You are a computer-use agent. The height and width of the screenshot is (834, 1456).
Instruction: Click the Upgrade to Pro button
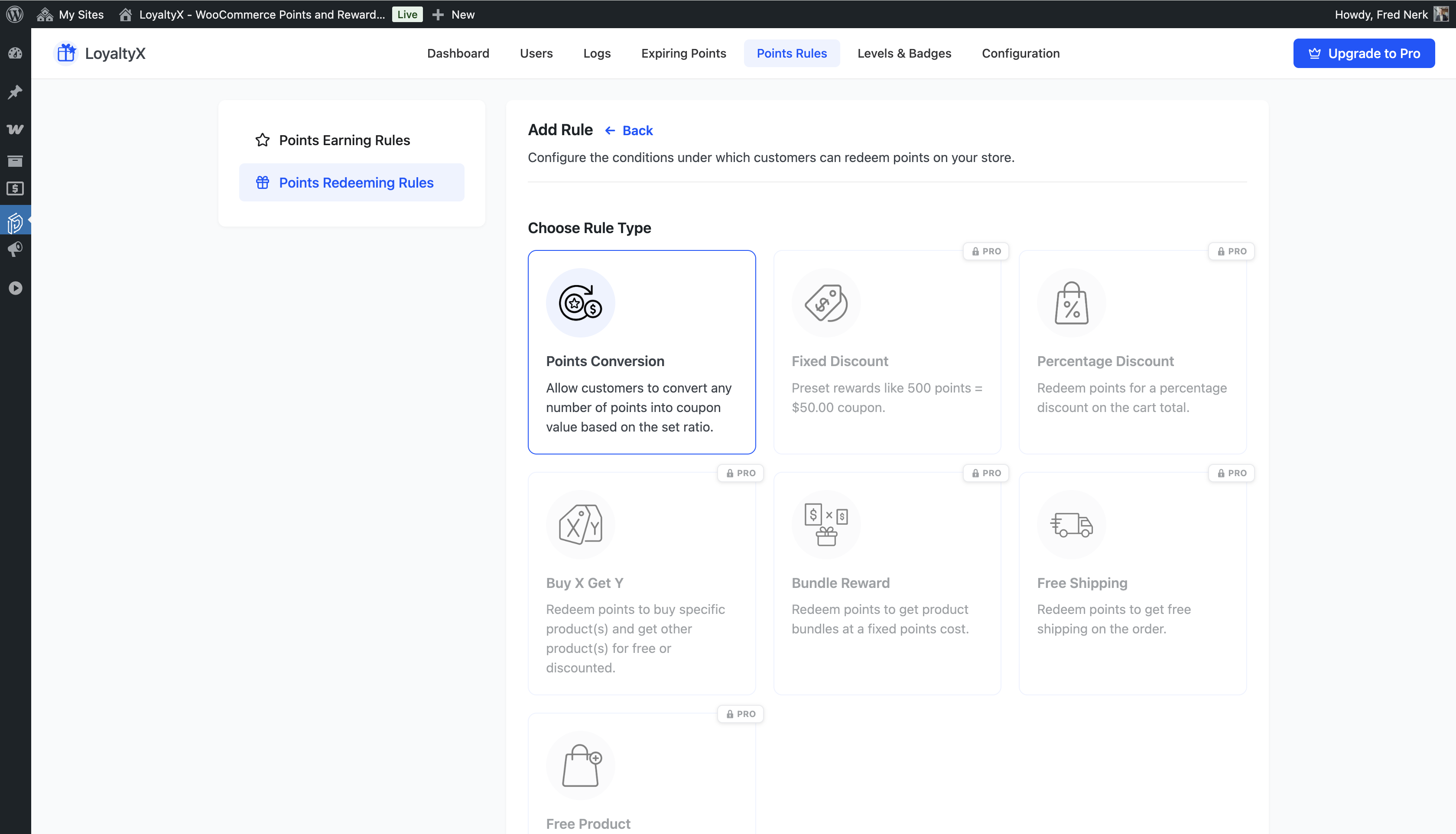click(x=1363, y=53)
